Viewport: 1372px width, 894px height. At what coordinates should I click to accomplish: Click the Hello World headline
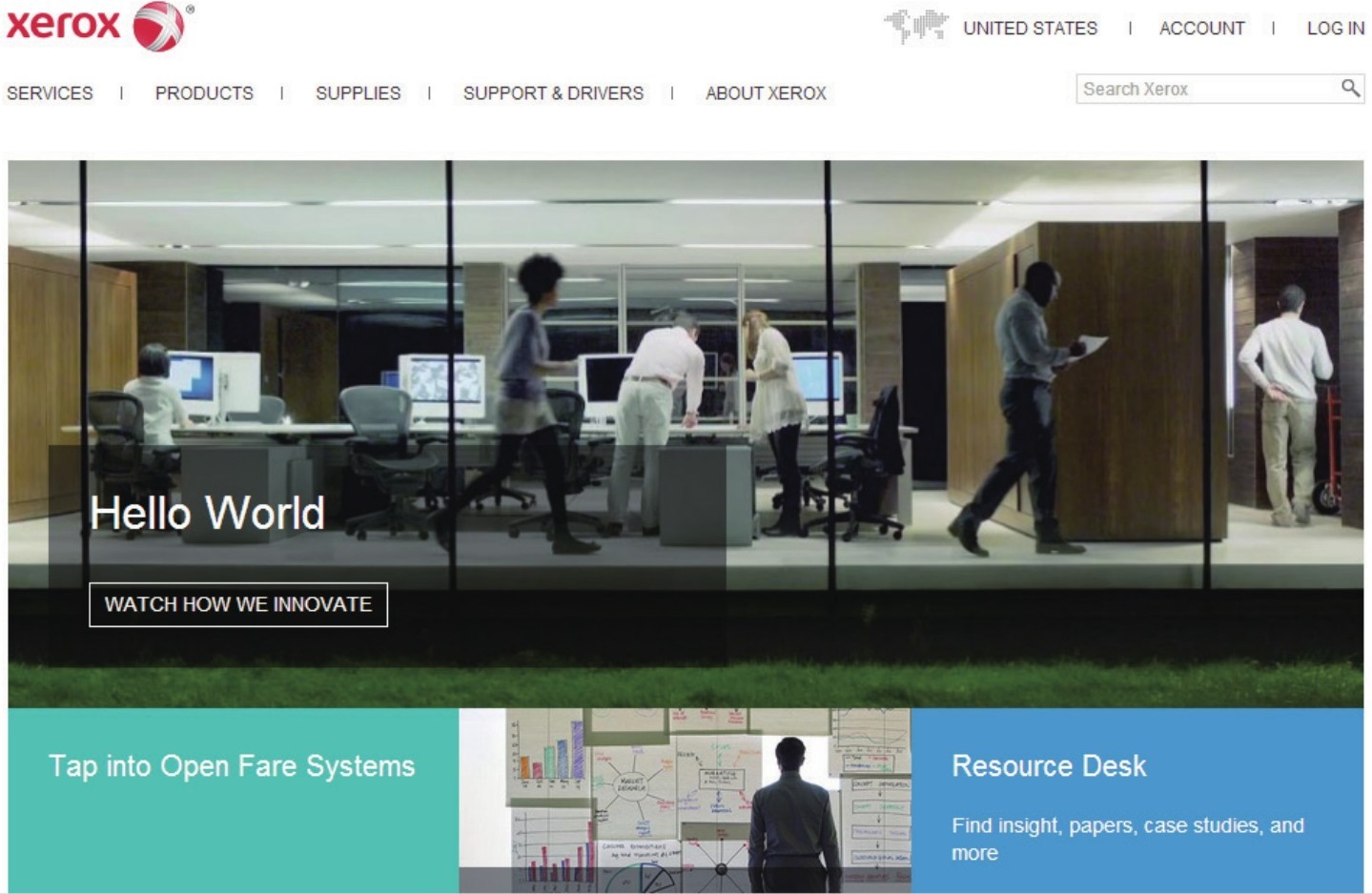click(x=207, y=513)
